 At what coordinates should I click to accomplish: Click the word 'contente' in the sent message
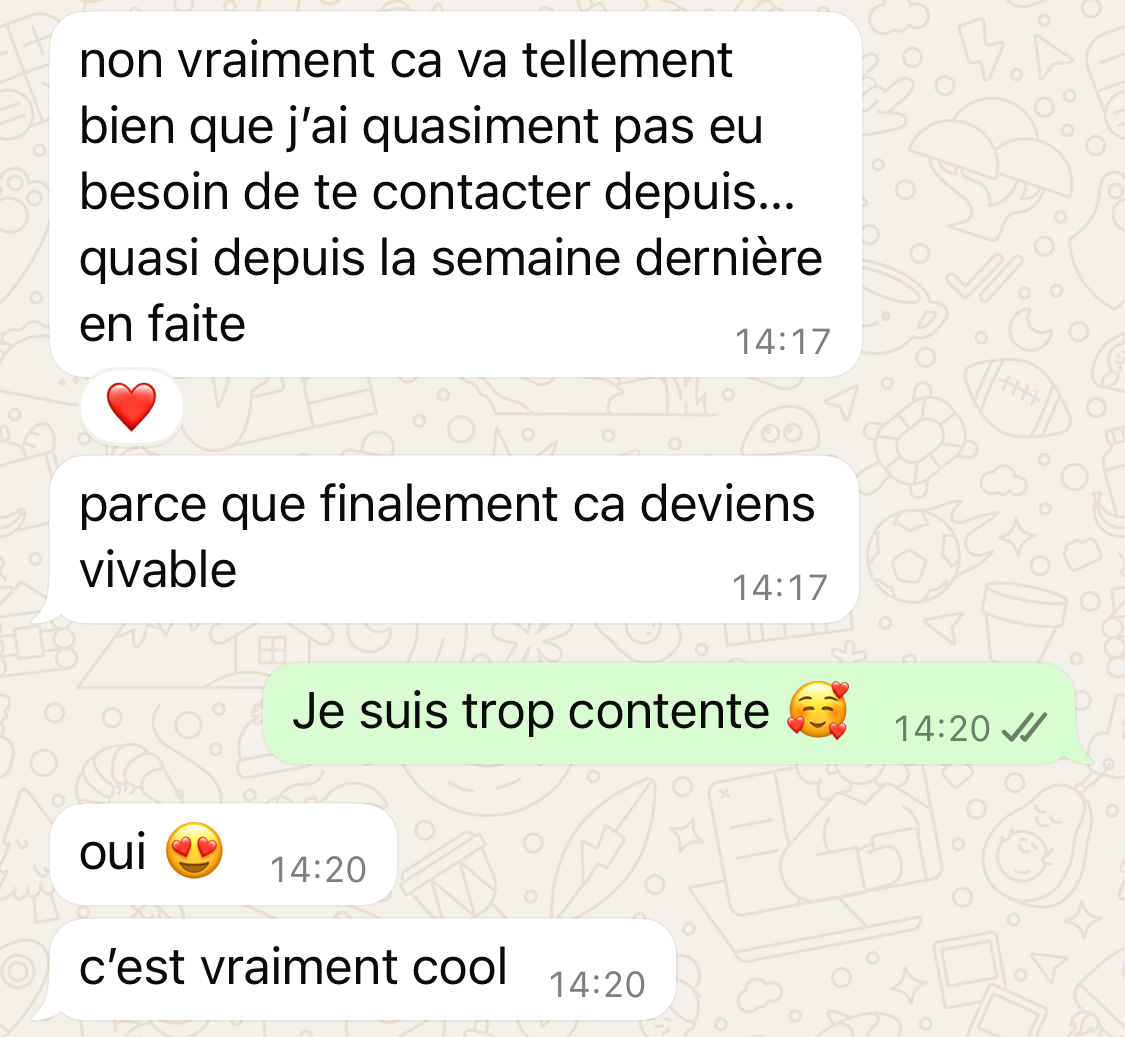(x=669, y=712)
